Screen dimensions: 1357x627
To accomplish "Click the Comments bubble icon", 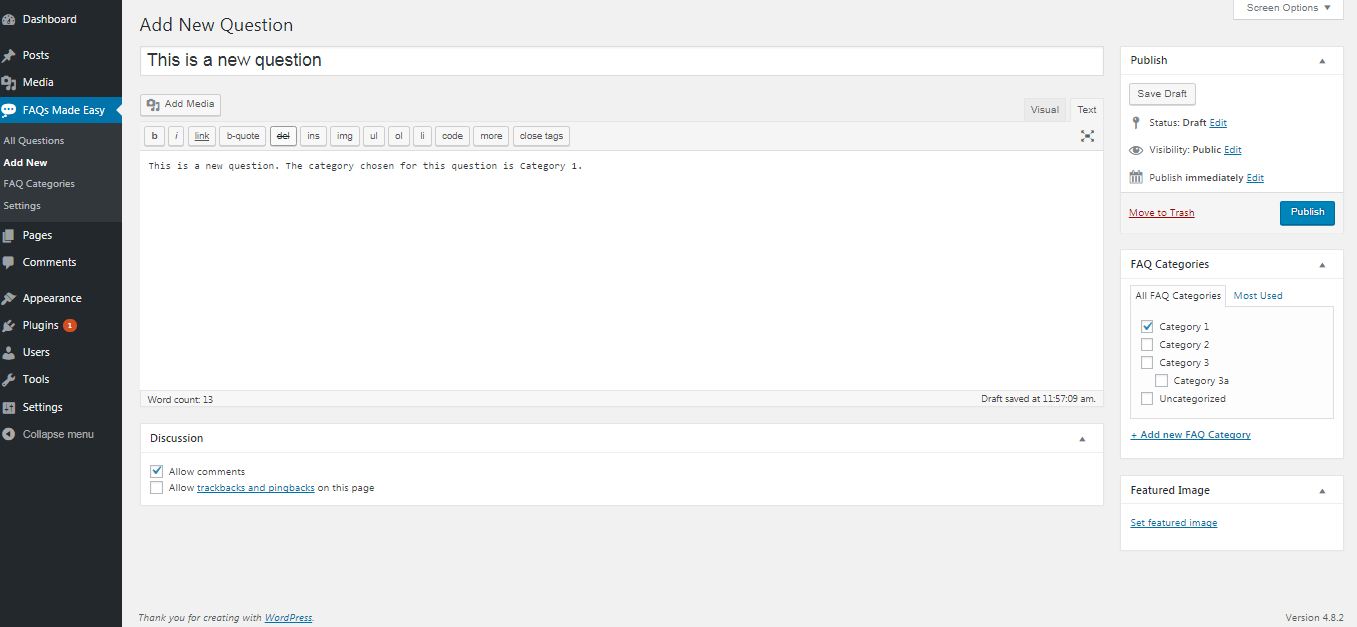I will click(9, 262).
